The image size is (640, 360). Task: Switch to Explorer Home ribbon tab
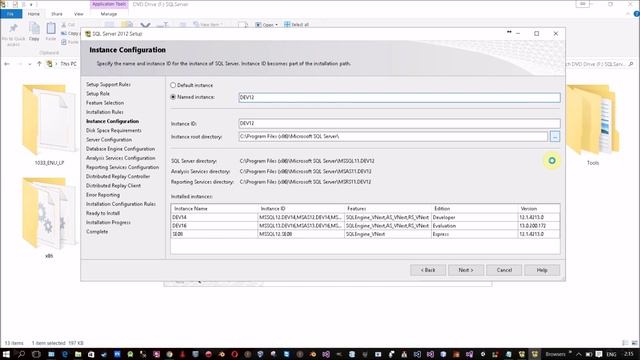[x=34, y=14]
